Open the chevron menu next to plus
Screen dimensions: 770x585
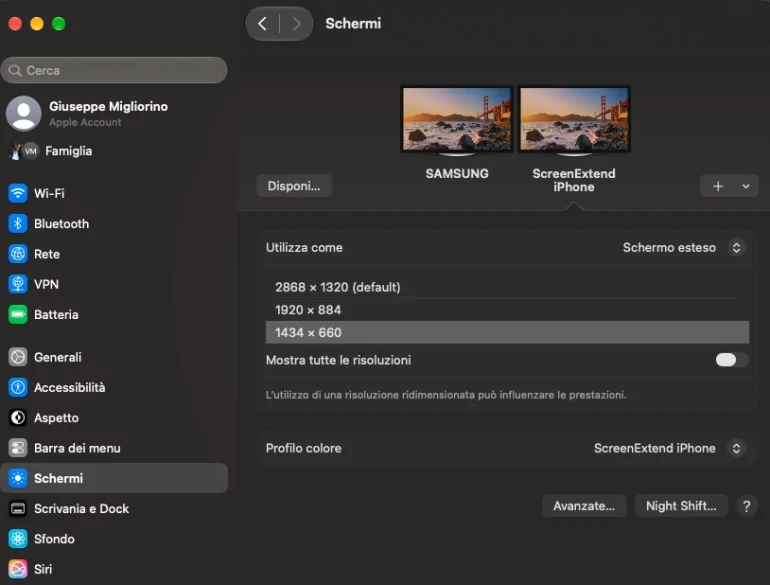pos(746,186)
